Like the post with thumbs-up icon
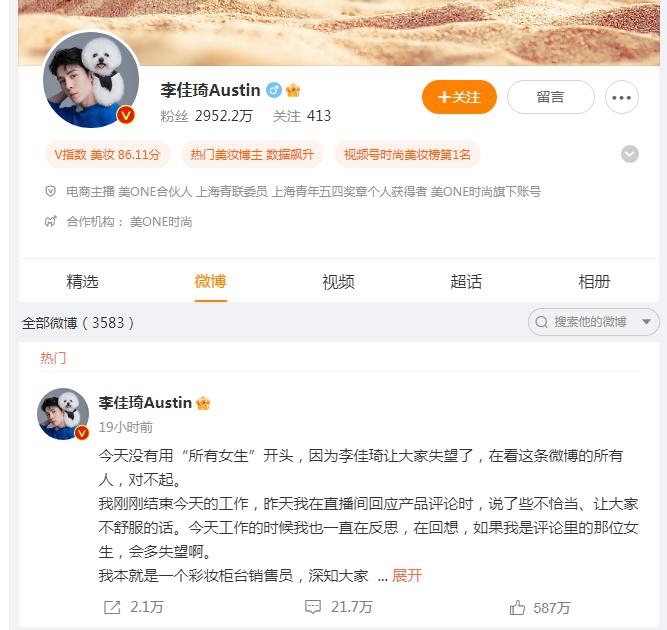The width and height of the screenshot is (667, 630). click(517, 607)
